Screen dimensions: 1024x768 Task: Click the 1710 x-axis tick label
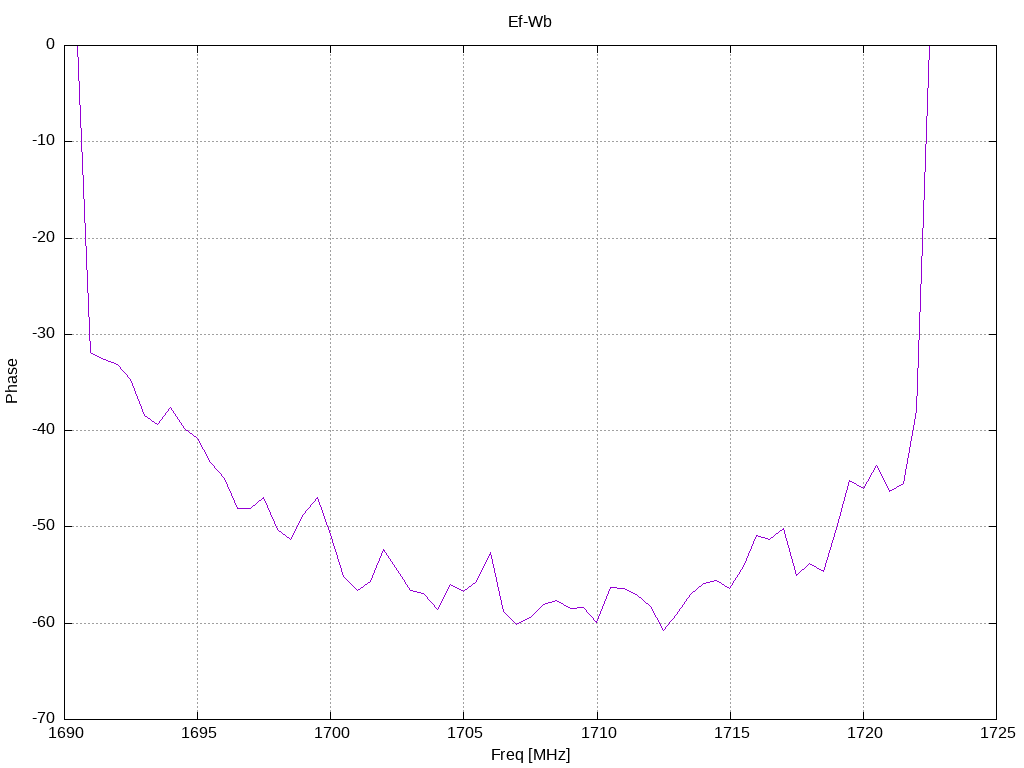[598, 733]
